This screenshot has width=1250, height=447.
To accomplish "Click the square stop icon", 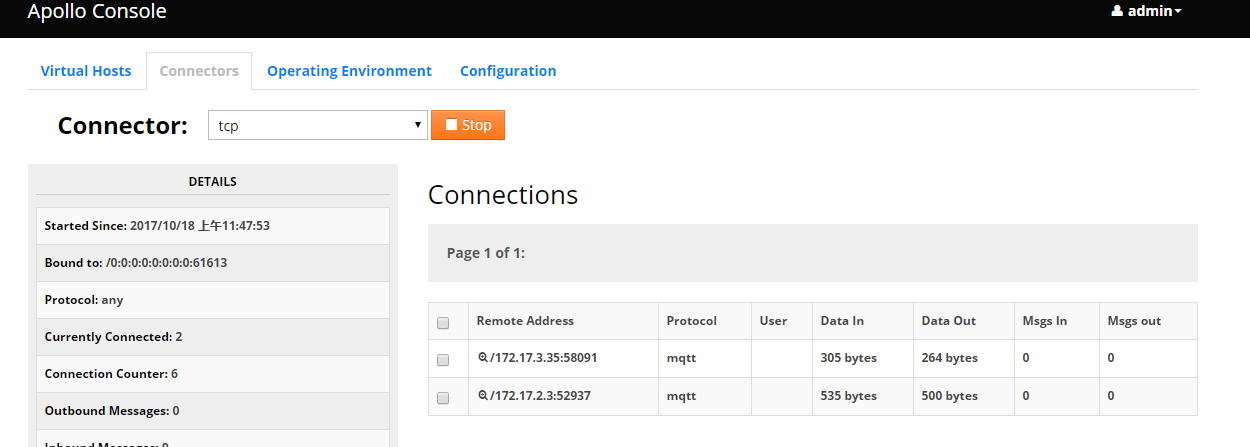I will 452,125.
